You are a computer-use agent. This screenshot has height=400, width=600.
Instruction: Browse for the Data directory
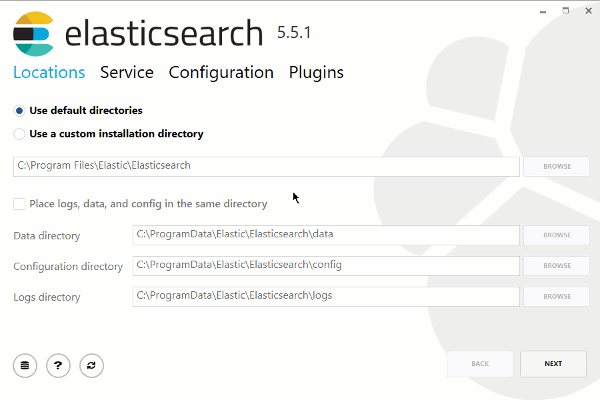(557, 235)
